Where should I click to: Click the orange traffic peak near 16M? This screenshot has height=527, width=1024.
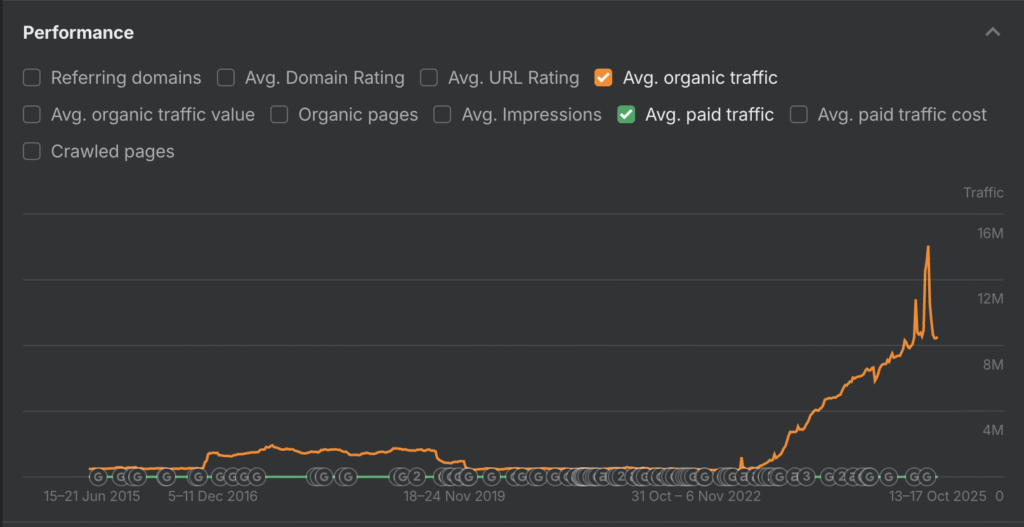click(x=928, y=247)
